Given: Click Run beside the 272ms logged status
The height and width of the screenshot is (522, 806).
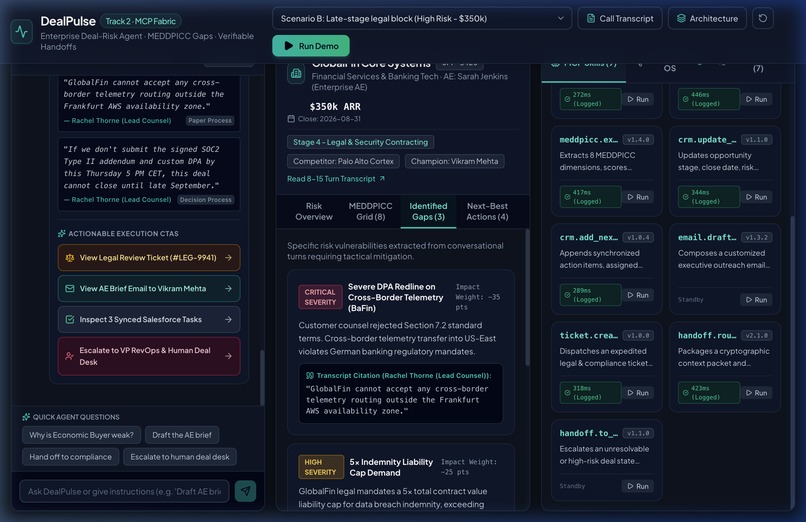Looking at the screenshot, I should coord(638,100).
